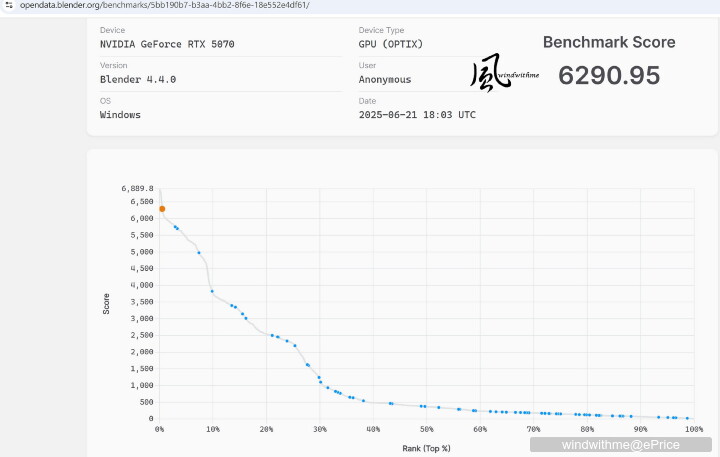Click the device type value GPU (OPTIX)
Screen dimensions: 720x457
391,44
